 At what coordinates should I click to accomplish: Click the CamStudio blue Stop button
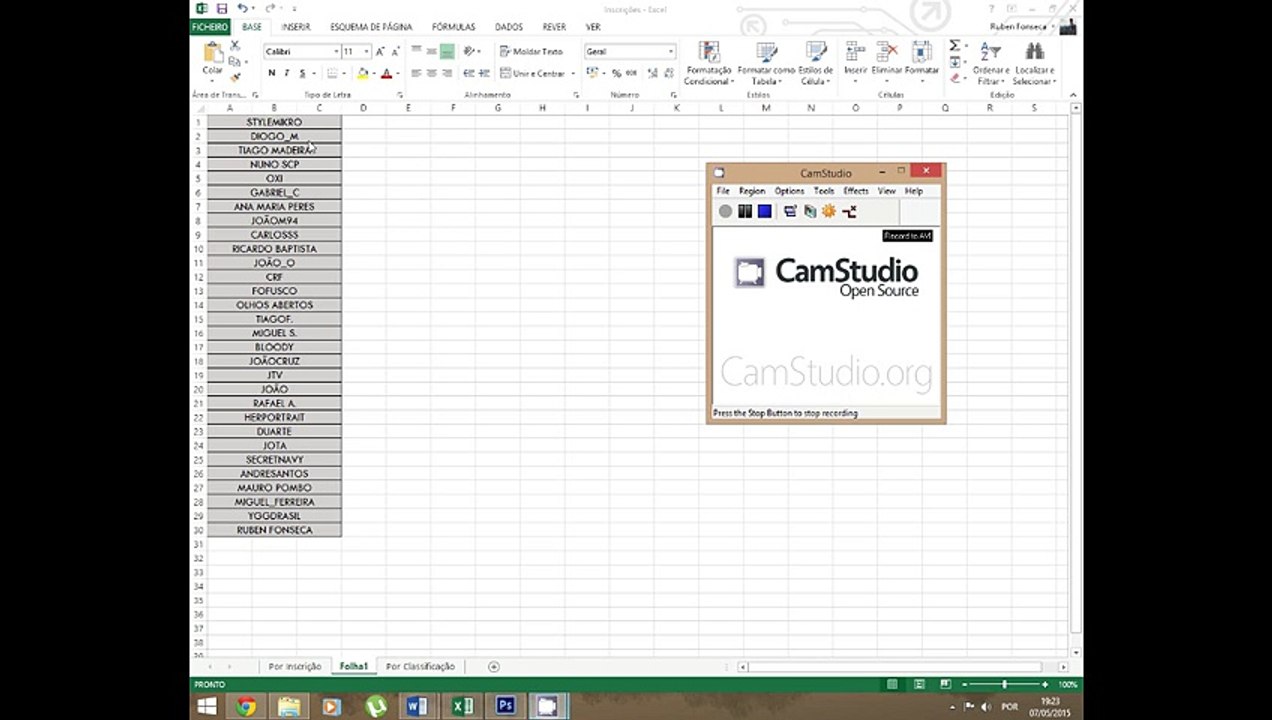tap(765, 211)
